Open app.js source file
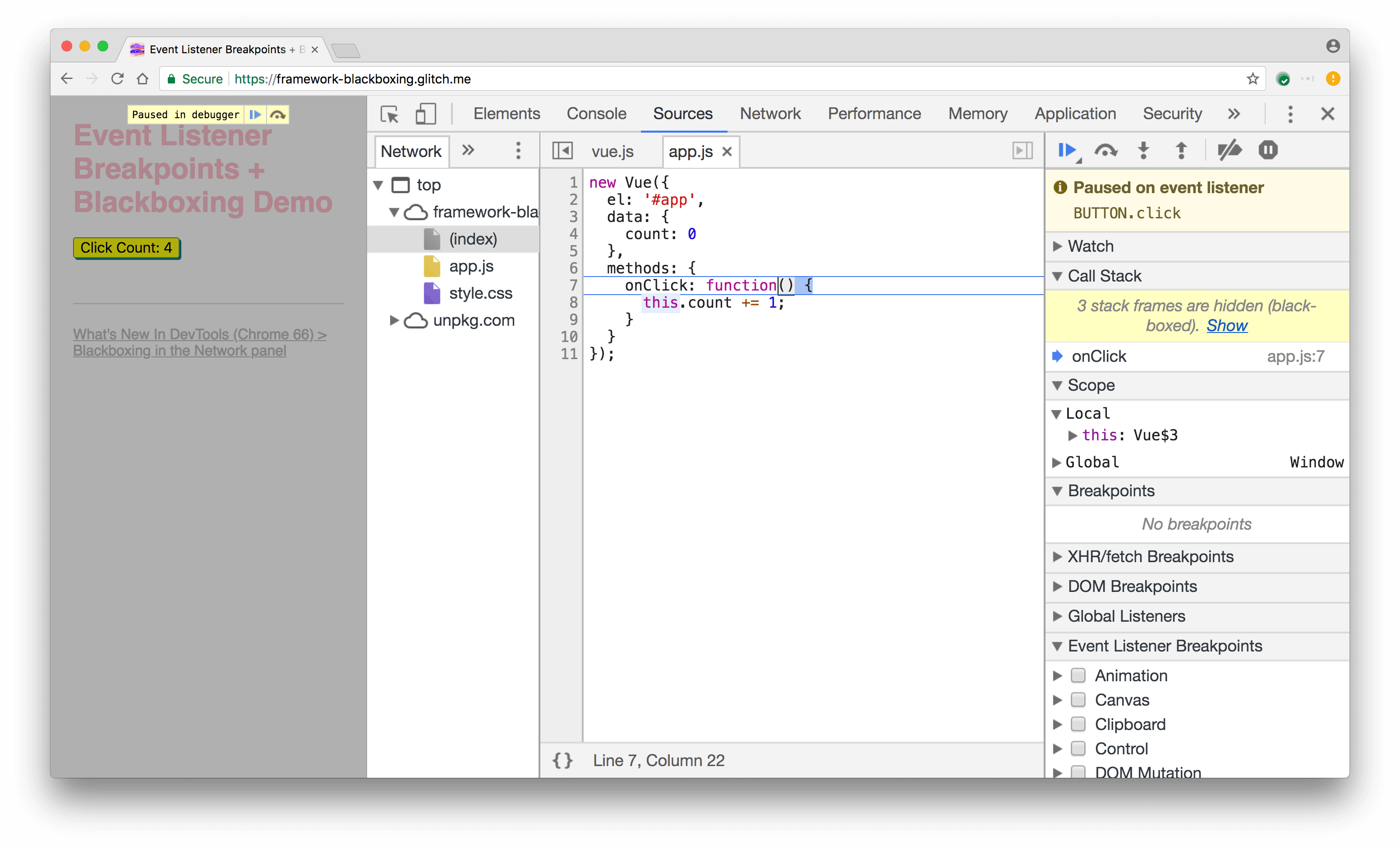Screen dimensions: 1400x850 (471, 265)
